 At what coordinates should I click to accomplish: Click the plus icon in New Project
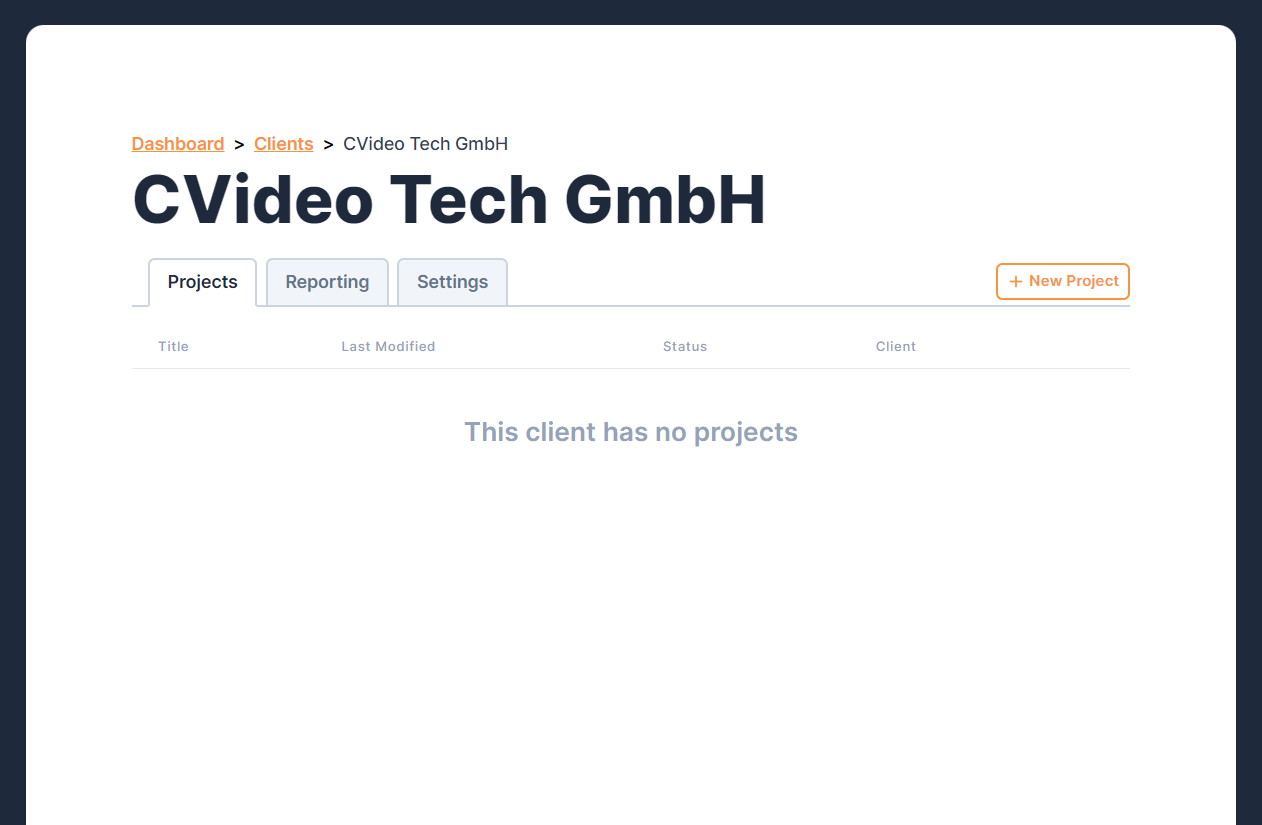(x=1016, y=282)
